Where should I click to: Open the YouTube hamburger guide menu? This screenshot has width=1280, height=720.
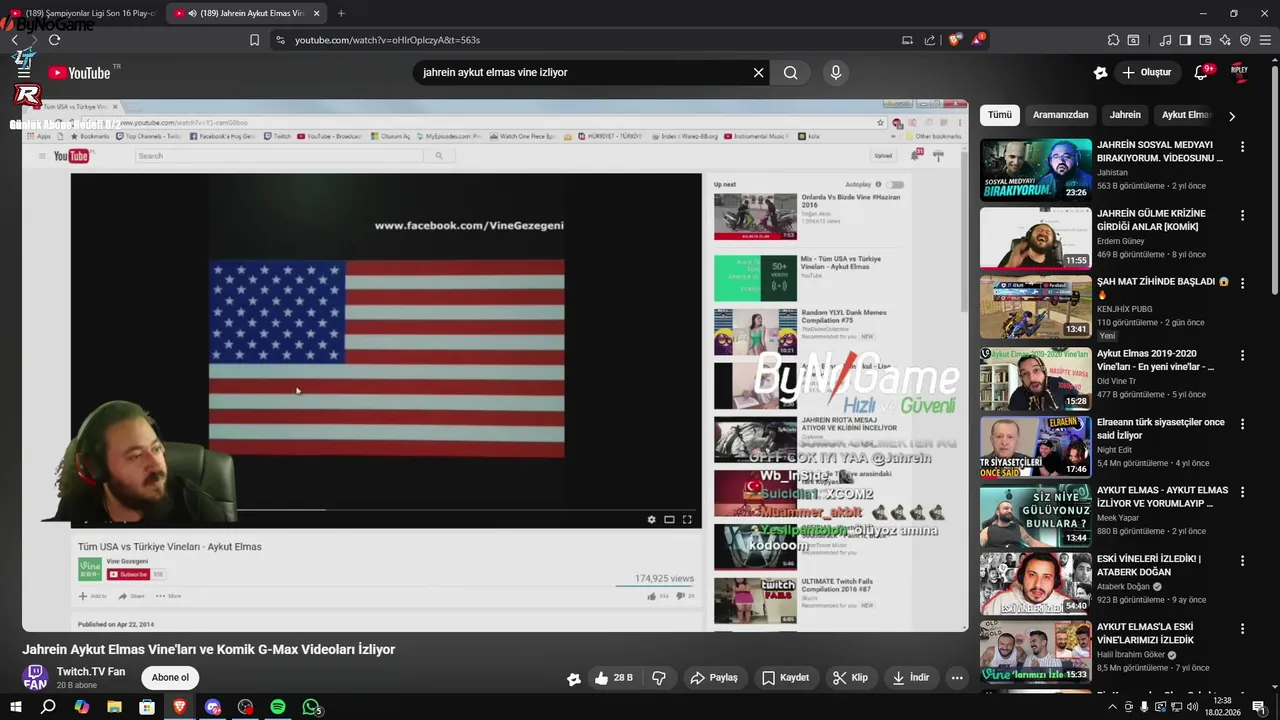[24, 73]
